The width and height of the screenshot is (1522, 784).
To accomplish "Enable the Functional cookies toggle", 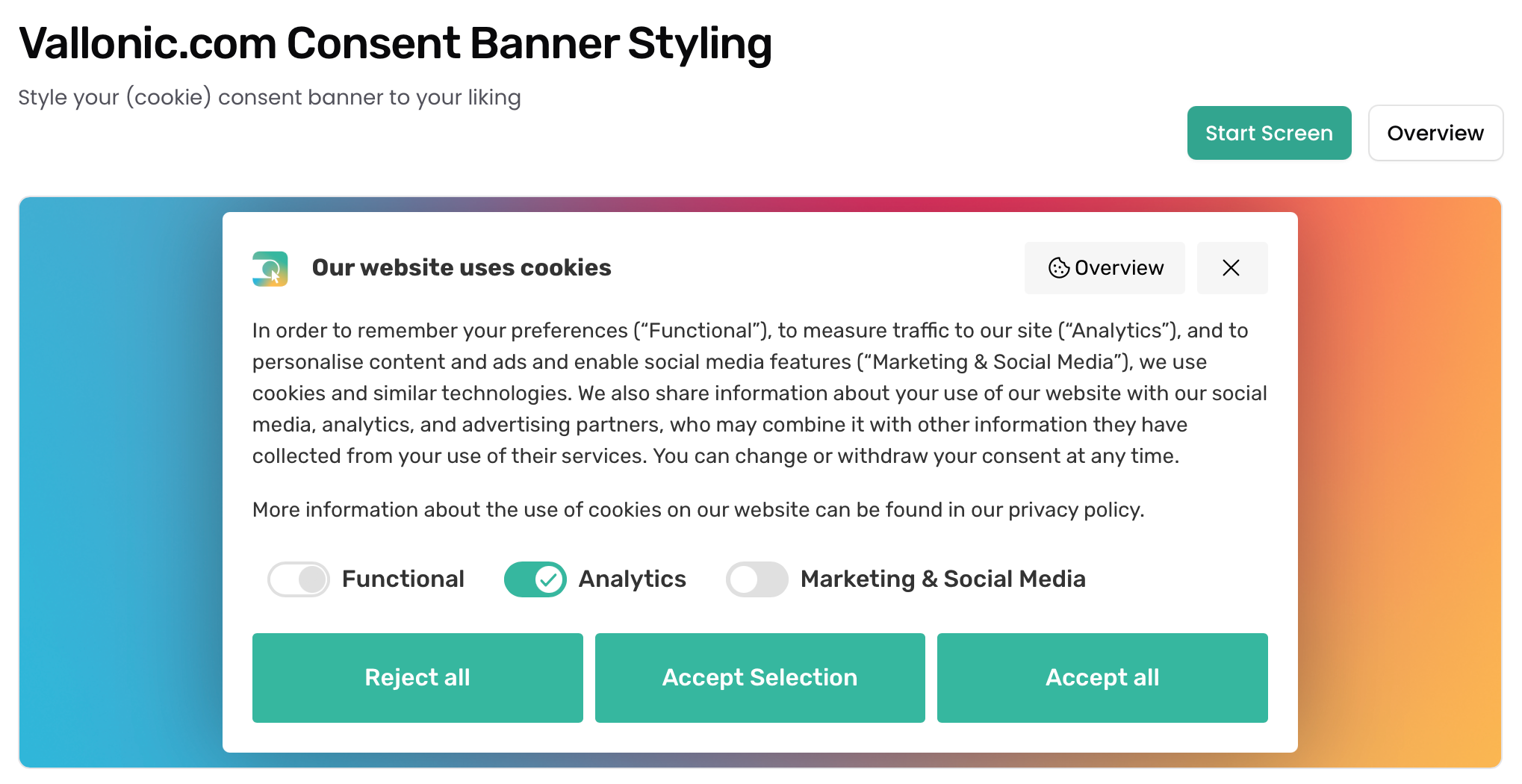I will tap(299, 579).
